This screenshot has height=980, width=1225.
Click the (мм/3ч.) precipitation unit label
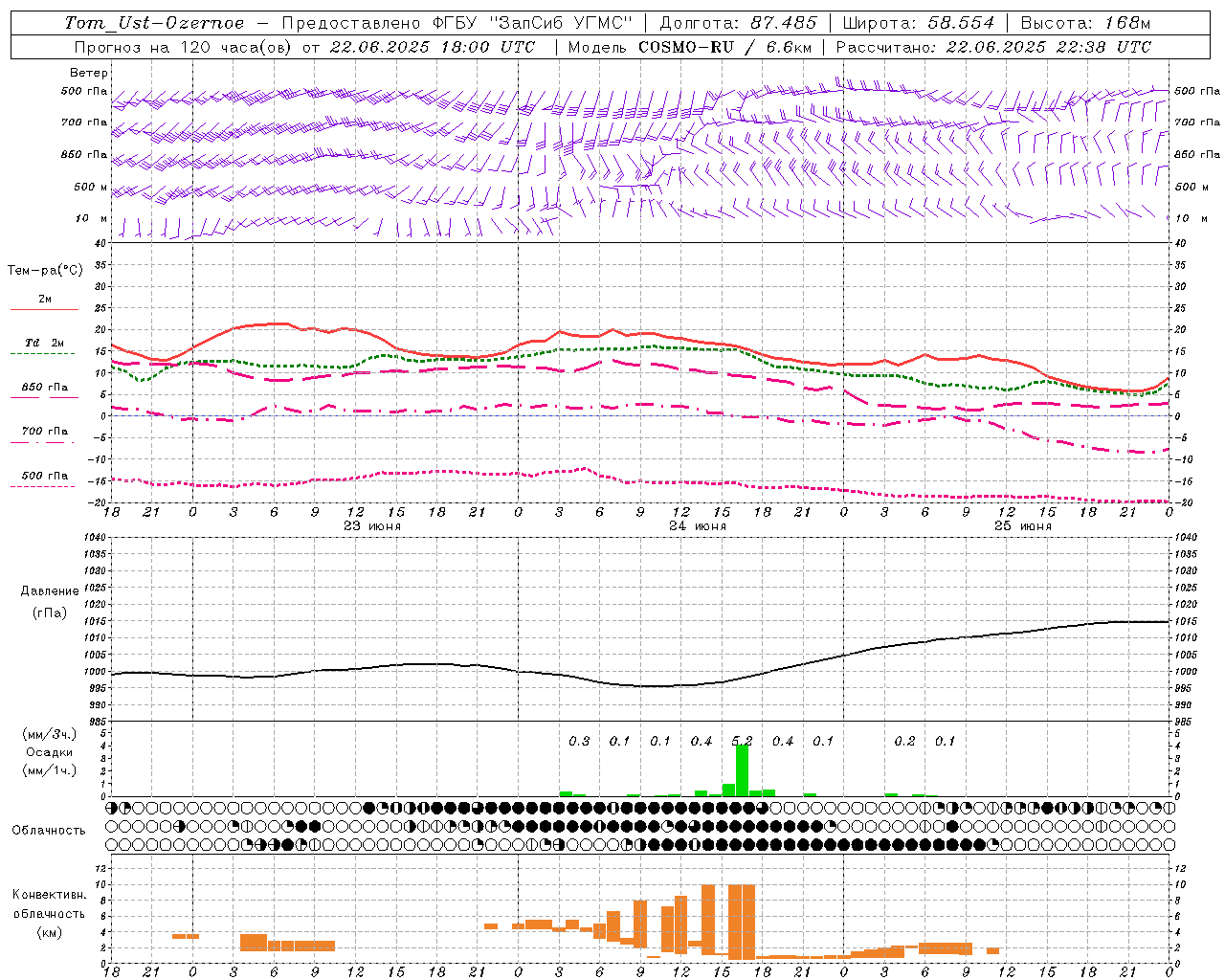point(50,734)
